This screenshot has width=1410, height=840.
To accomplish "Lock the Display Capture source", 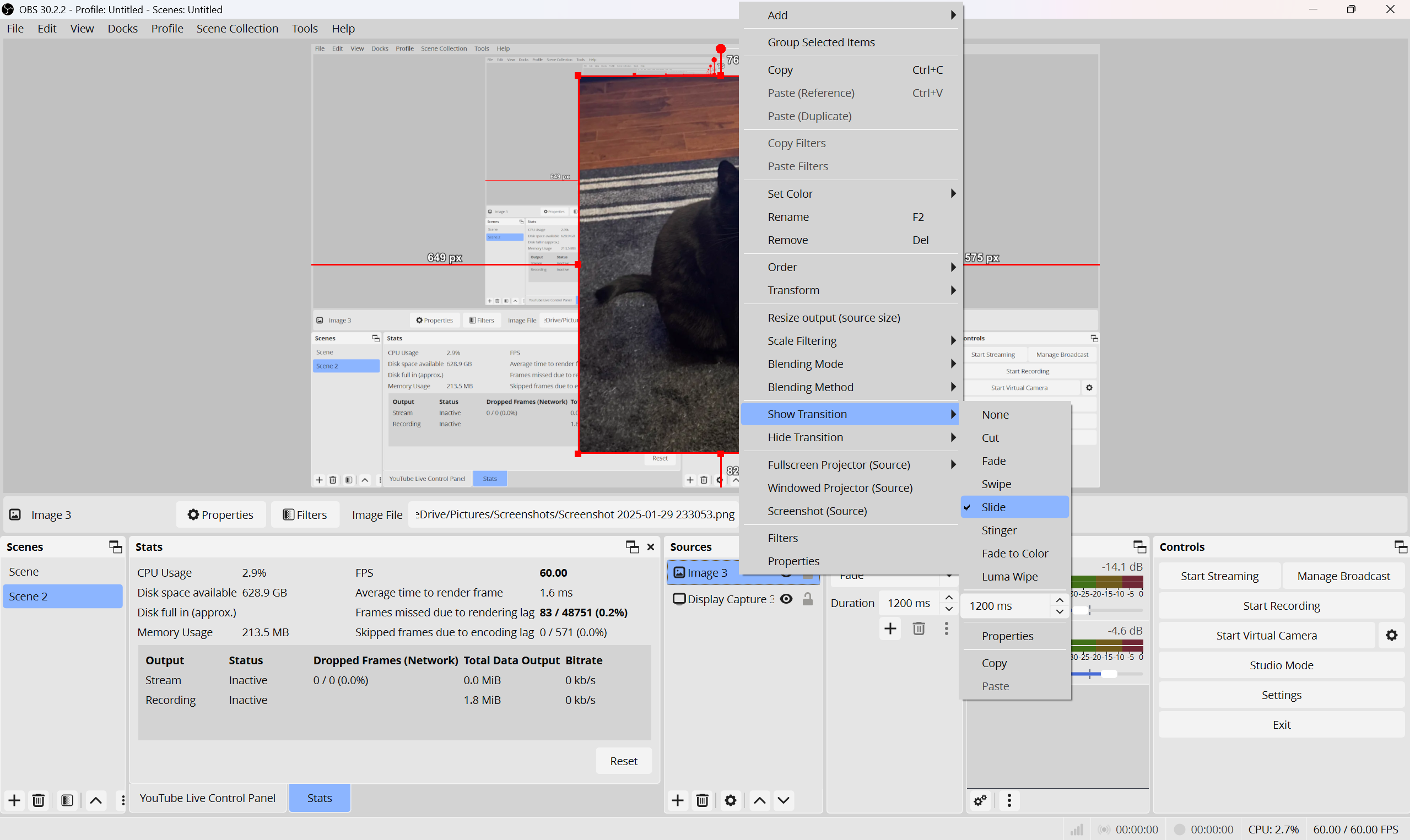I will coord(808,598).
